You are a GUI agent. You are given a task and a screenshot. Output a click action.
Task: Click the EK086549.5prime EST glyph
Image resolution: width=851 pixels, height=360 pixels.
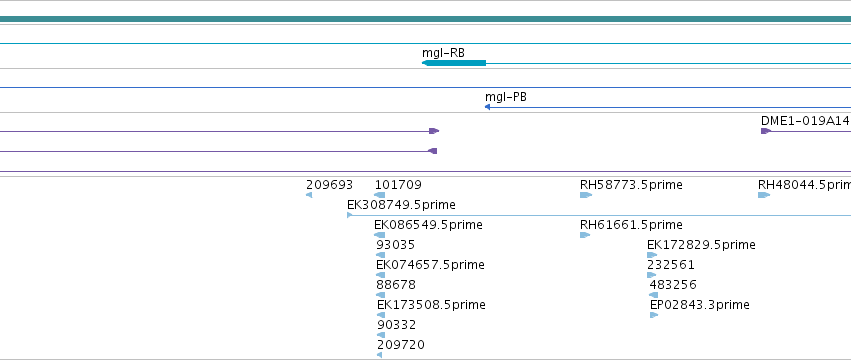pyautogui.click(x=379, y=235)
